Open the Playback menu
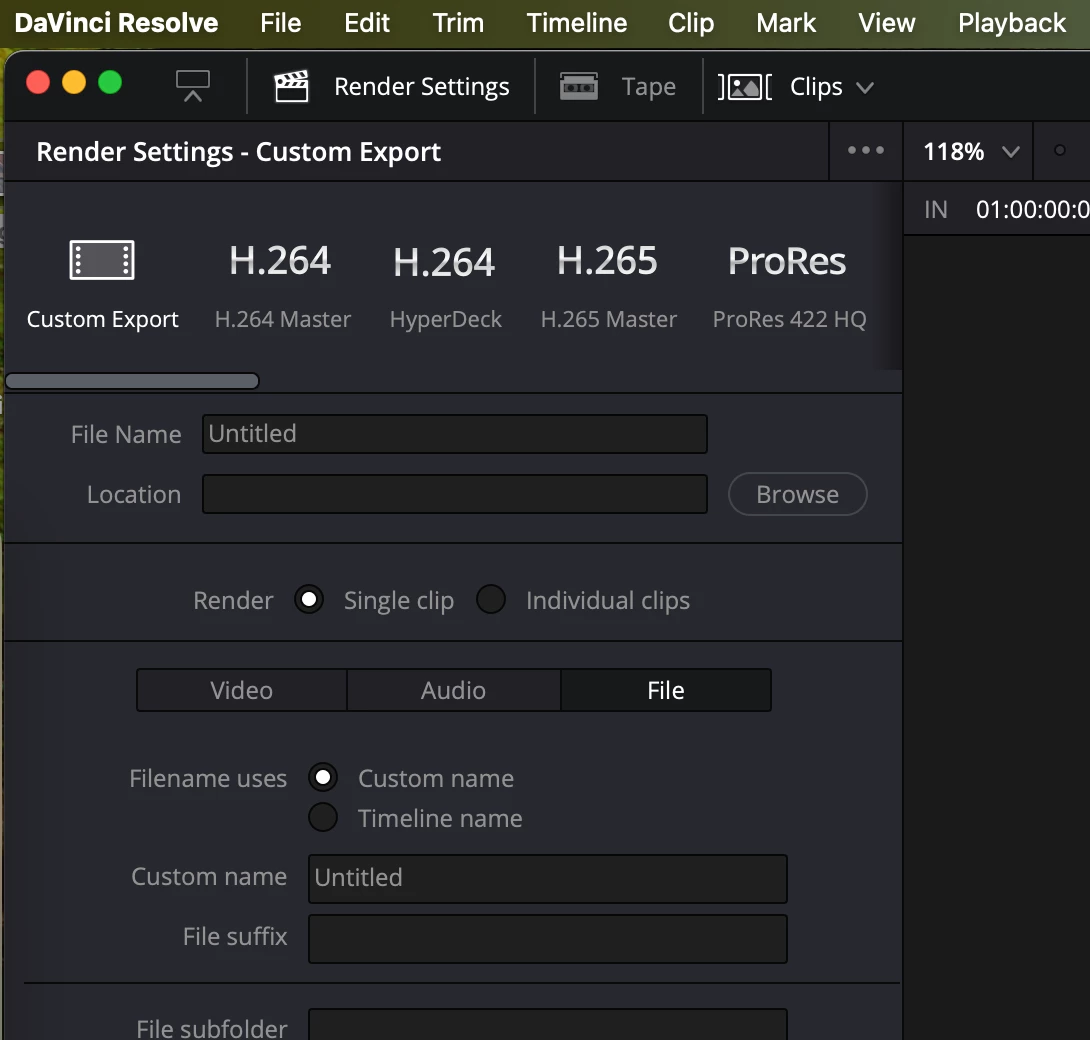 point(1012,23)
